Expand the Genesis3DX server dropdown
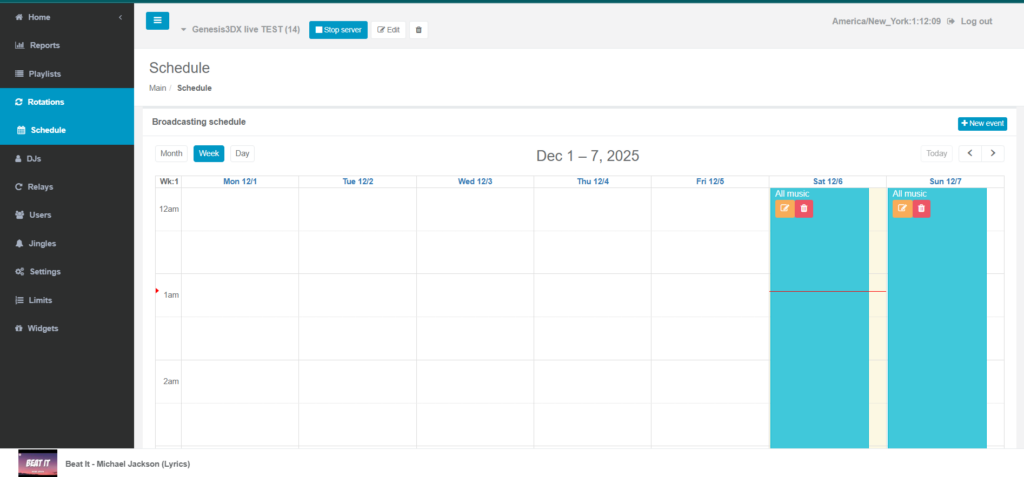 click(x=184, y=30)
